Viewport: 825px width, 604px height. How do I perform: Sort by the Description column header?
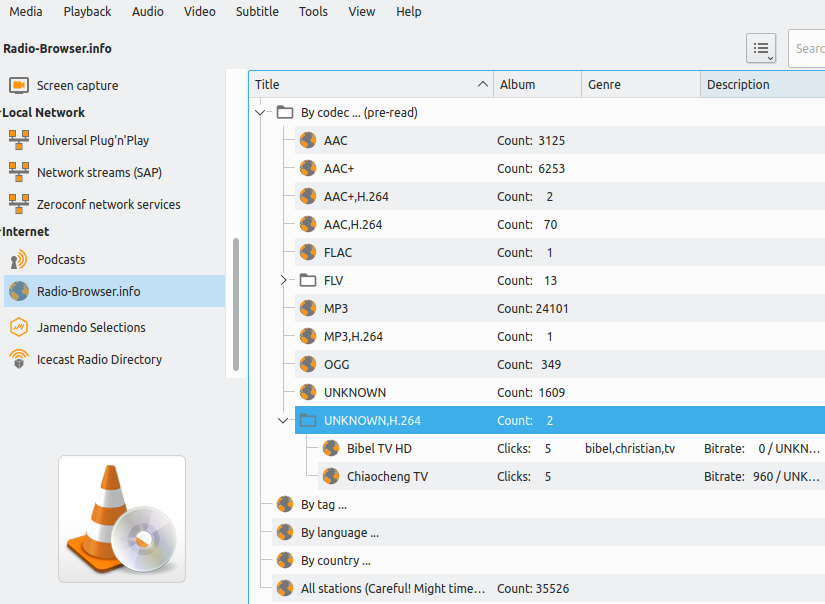click(763, 85)
